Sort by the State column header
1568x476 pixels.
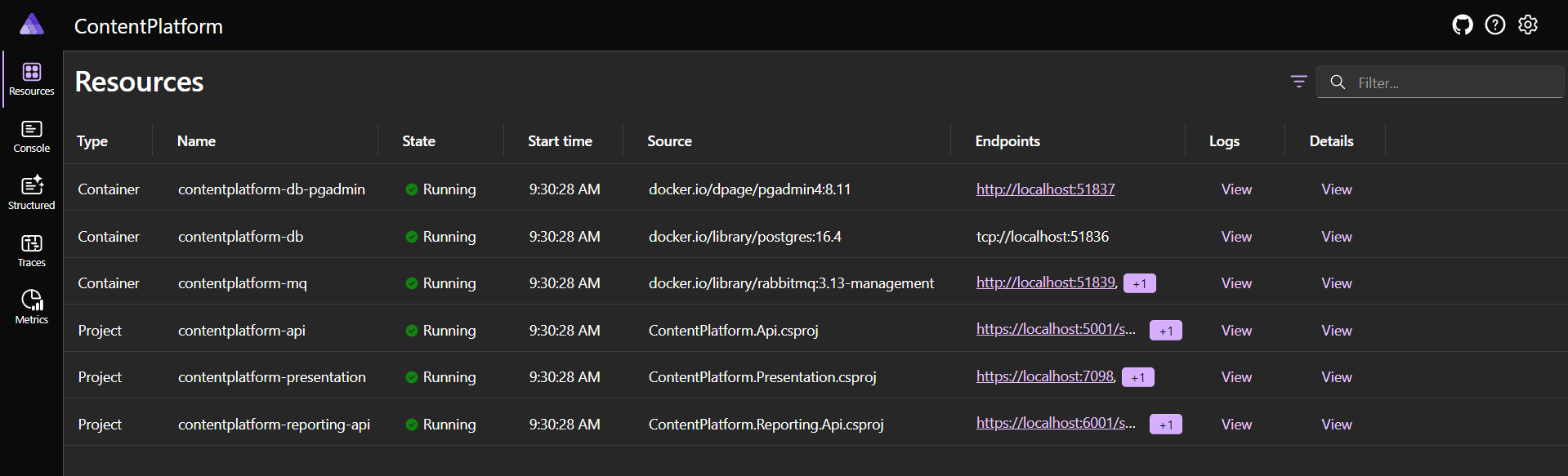pos(418,141)
